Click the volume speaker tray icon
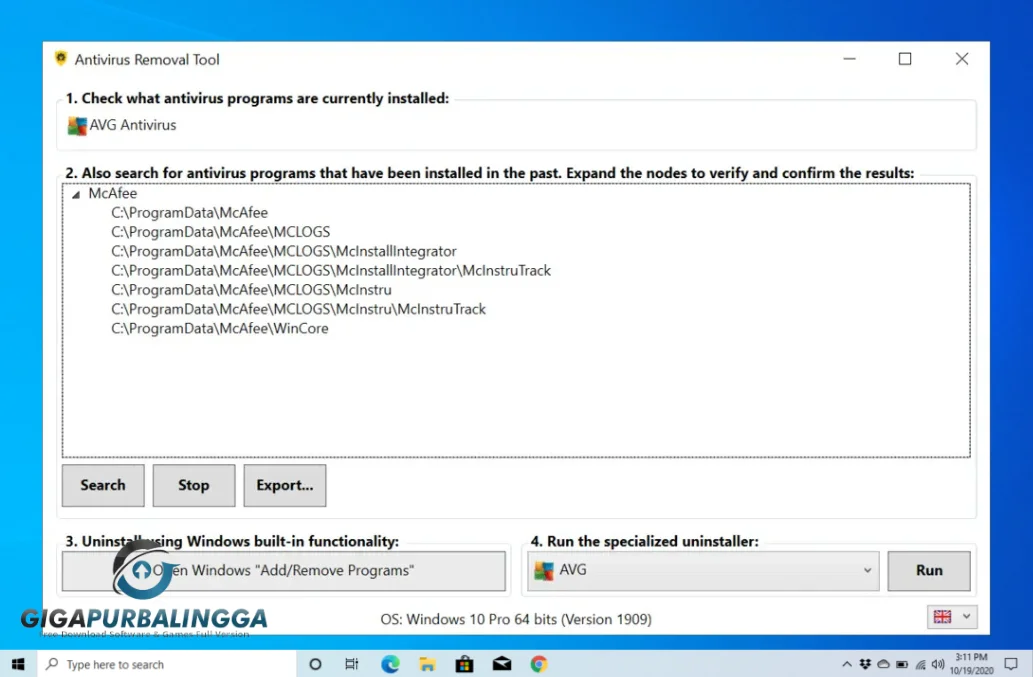The width and height of the screenshot is (1033, 677). pos(938,664)
